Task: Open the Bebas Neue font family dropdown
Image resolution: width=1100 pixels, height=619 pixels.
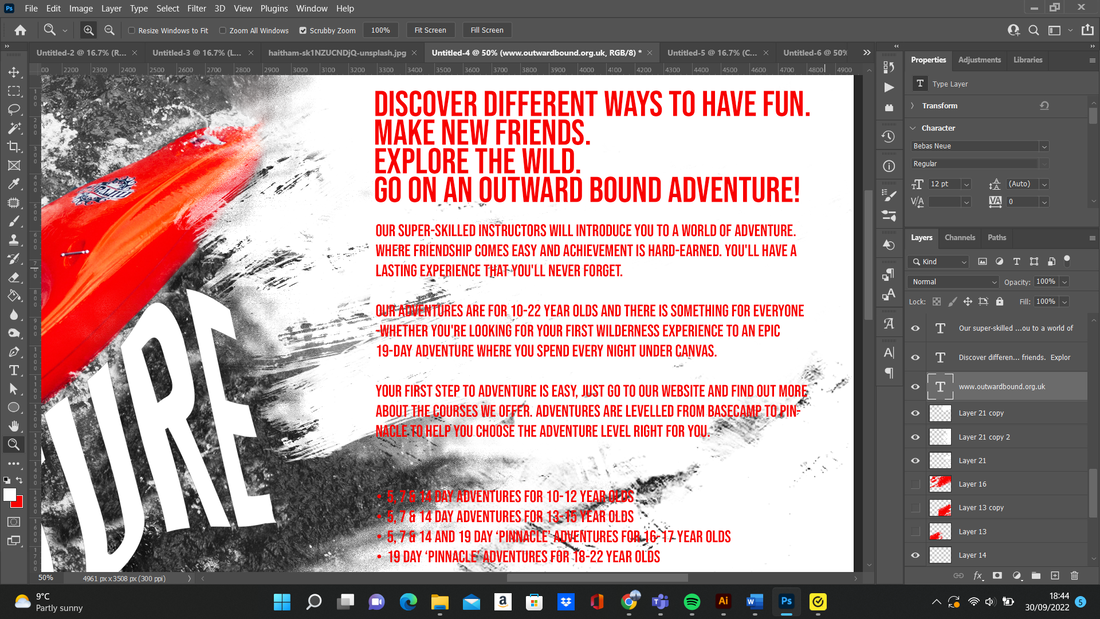Action: (x=1044, y=146)
